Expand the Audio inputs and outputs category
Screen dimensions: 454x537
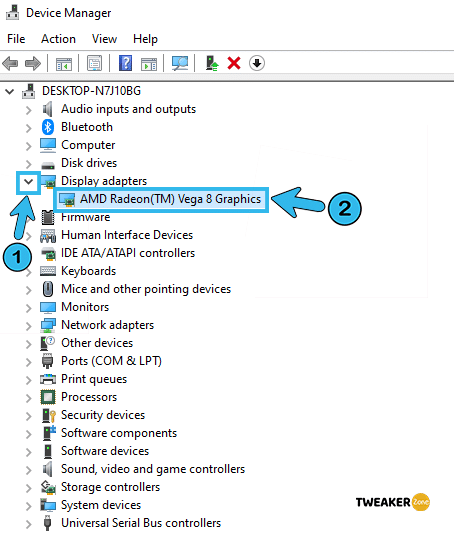pyautogui.click(x=28, y=110)
